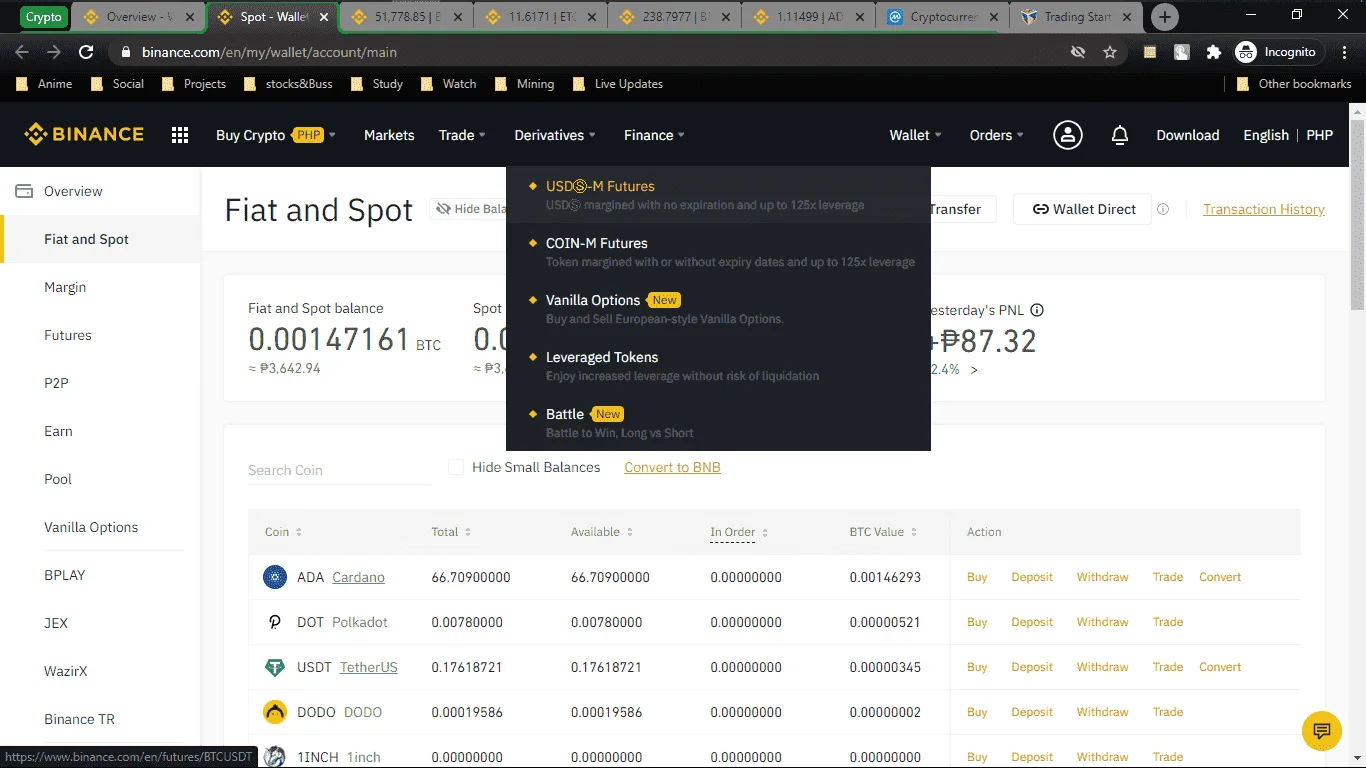Sort by the Available column arrows

point(630,532)
